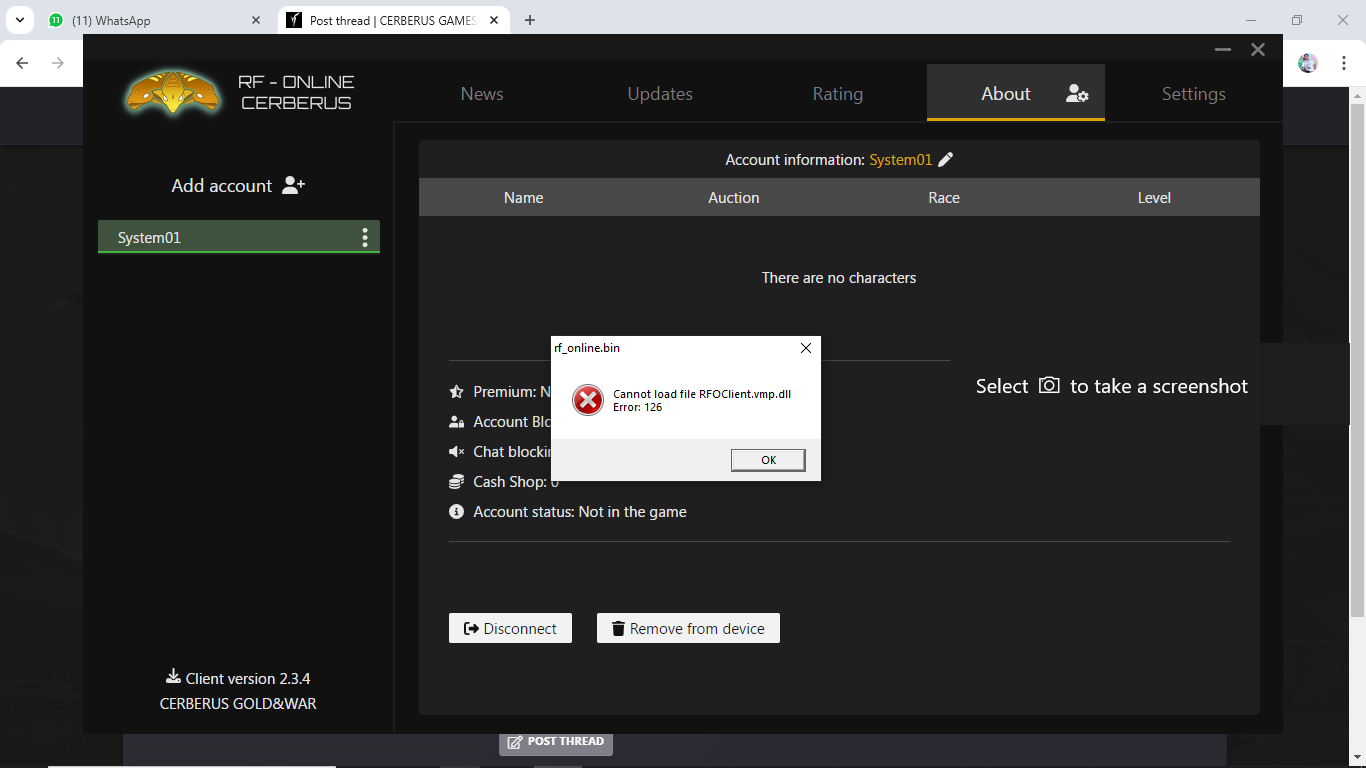This screenshot has height=768, width=1366.
Task: Click the Auction column header
Action: [734, 198]
